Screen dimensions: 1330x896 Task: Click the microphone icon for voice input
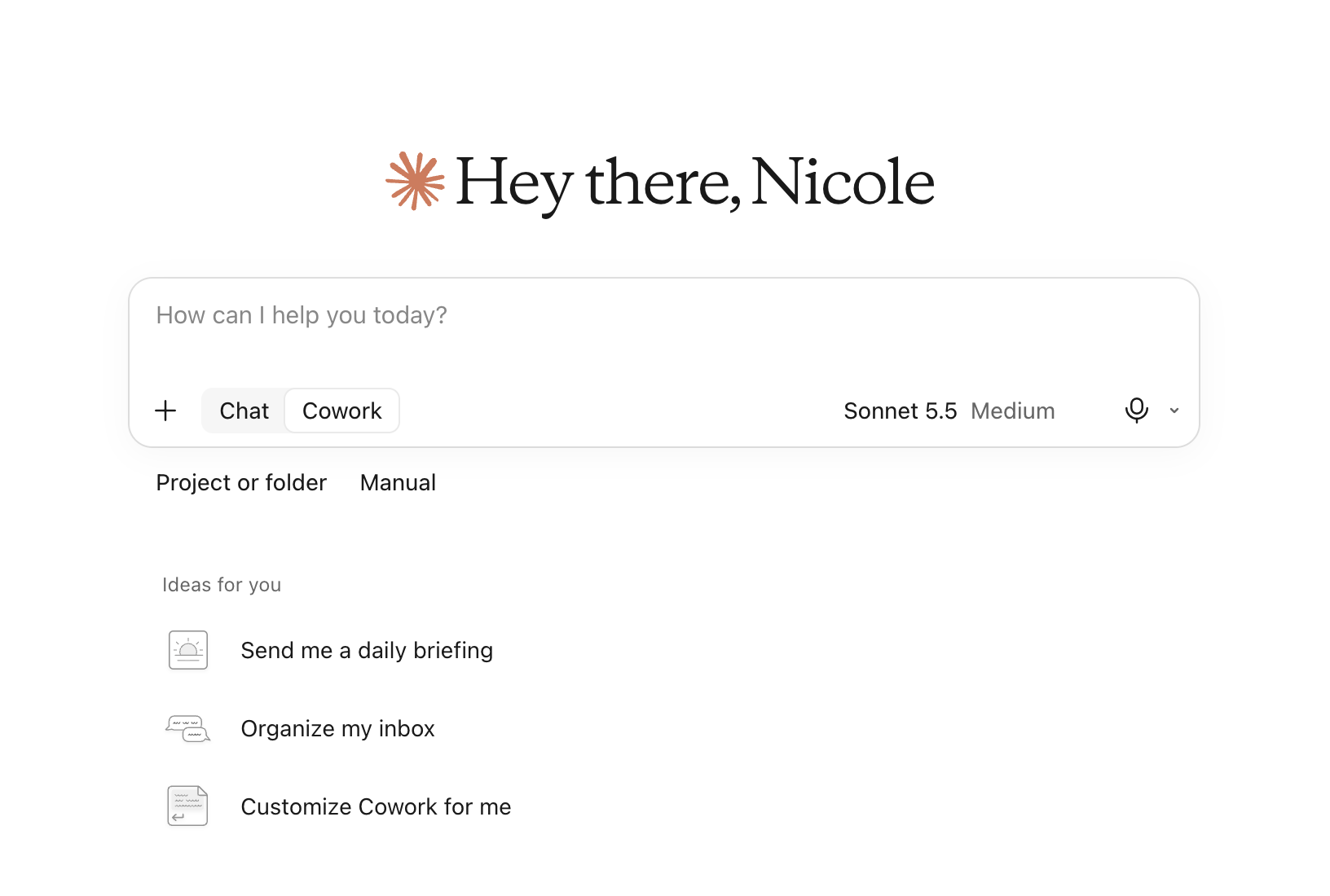[1136, 411]
